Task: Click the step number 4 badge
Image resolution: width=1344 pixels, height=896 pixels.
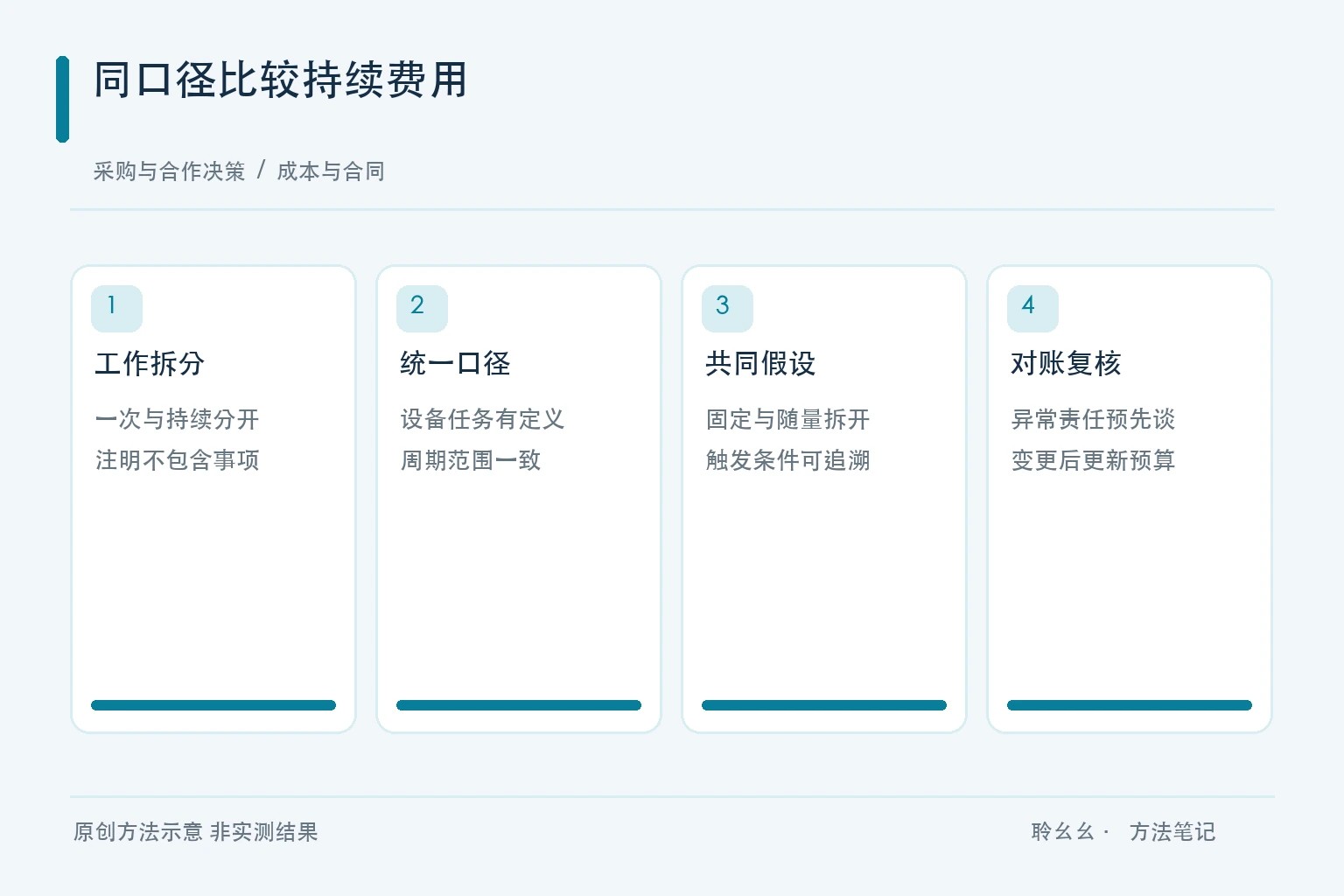Action: coord(1032,308)
